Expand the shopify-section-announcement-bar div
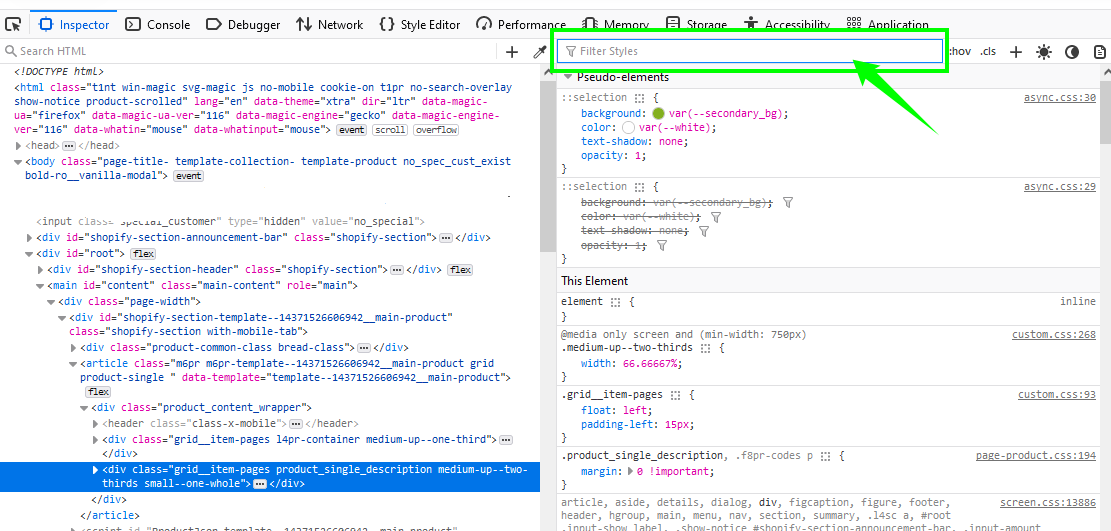This screenshot has height=531, width=1111. 29,238
